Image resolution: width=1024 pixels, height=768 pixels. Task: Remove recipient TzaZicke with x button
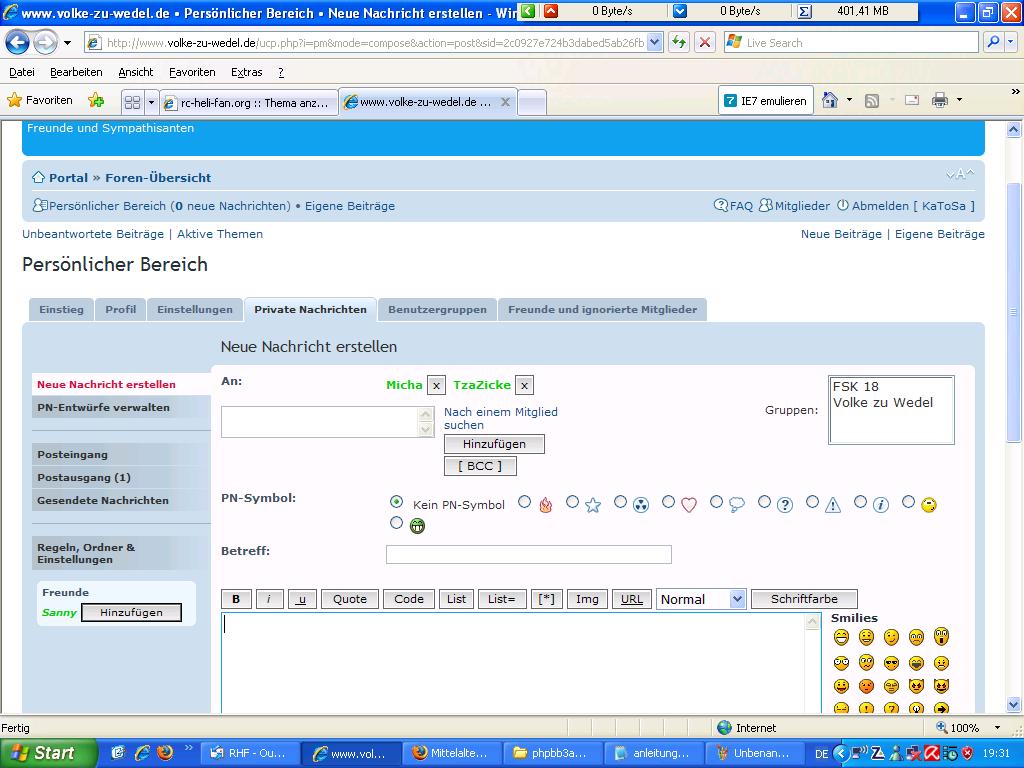tap(524, 385)
